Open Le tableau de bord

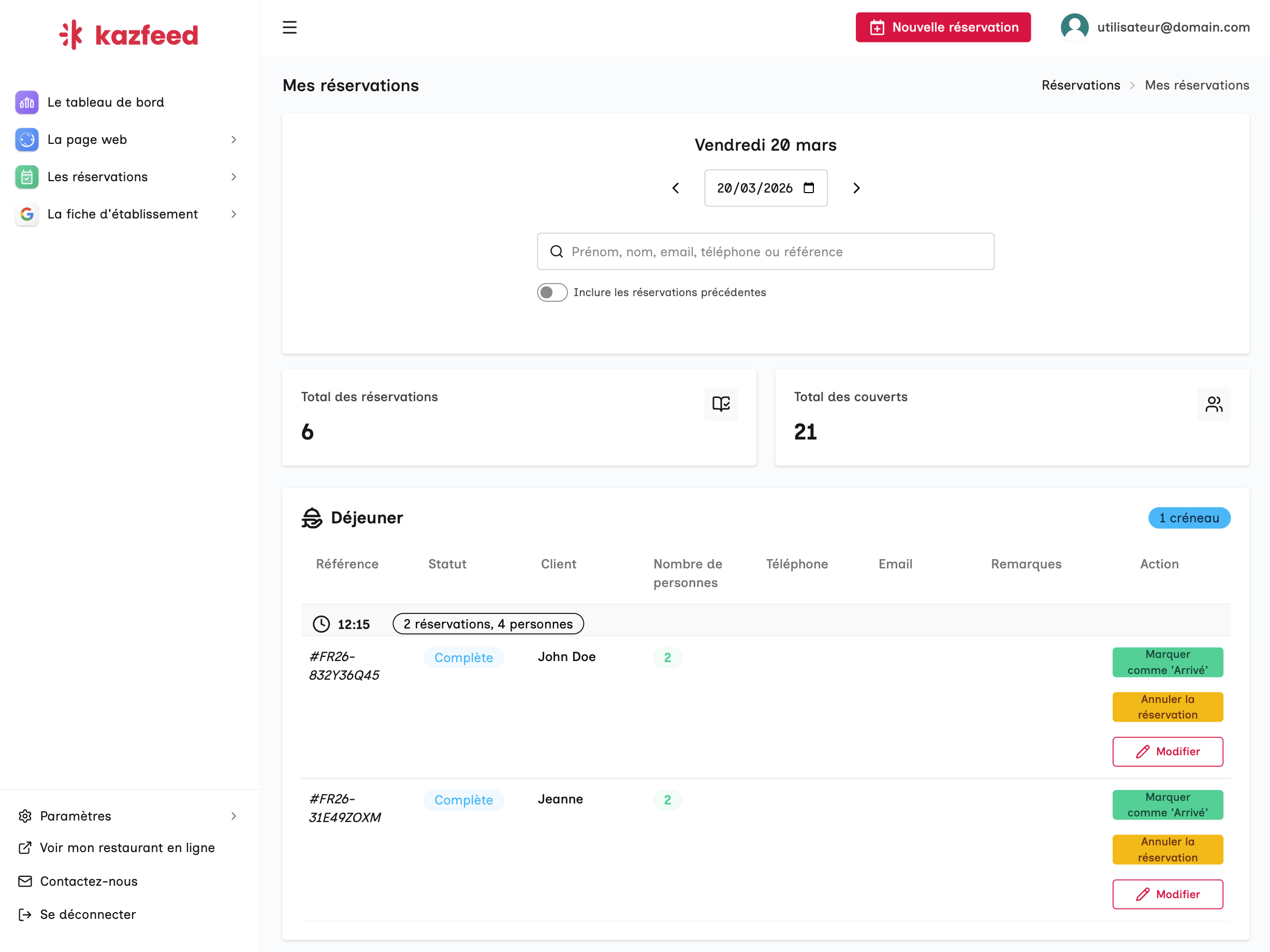point(106,102)
